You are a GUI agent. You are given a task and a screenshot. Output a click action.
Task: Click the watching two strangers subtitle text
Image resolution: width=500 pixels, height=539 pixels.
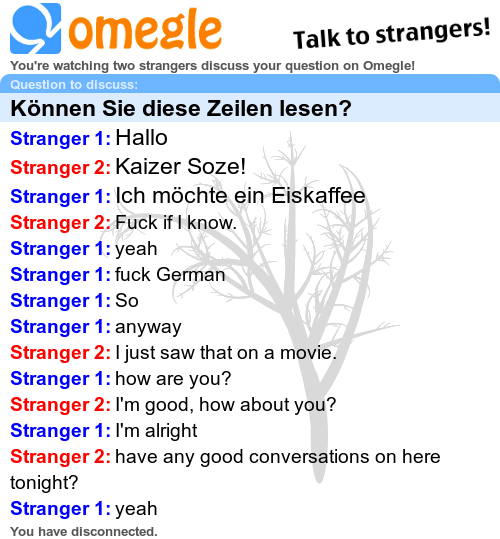(212, 65)
